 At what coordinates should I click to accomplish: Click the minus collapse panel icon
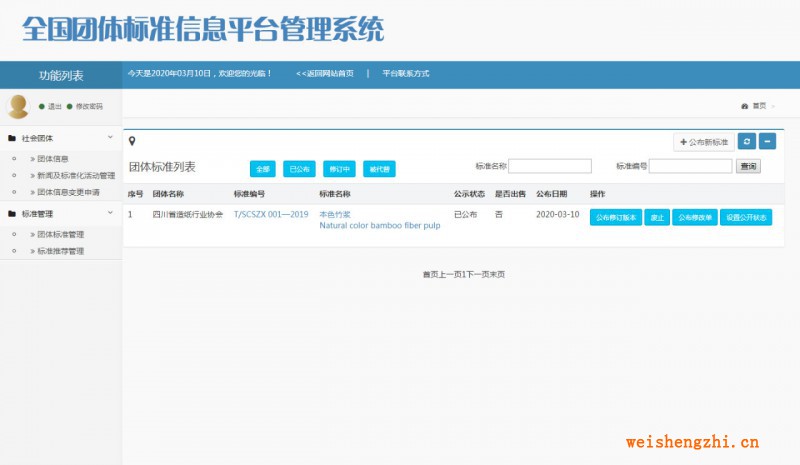(767, 142)
